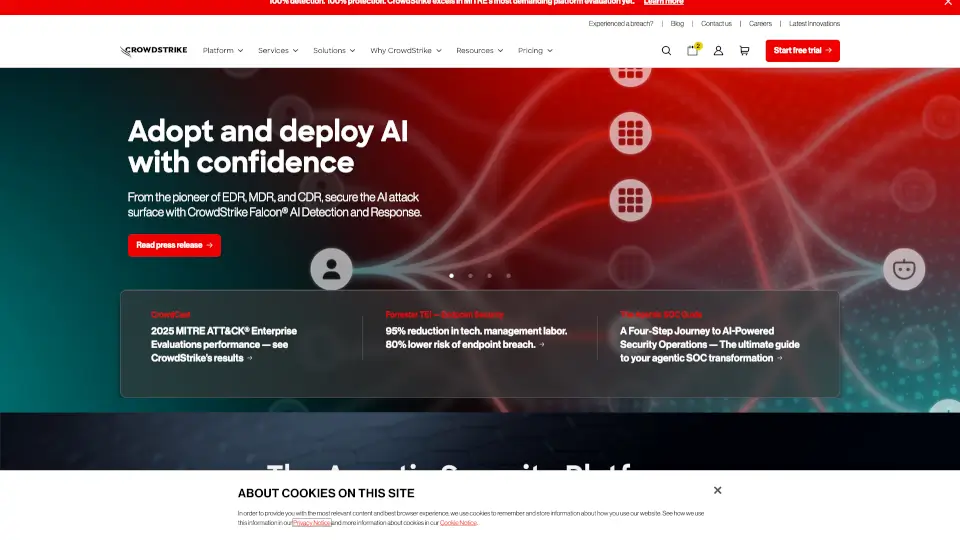Screen dimensions: 960x540
Task: Click Start free trial button
Action: pyautogui.click(x=802, y=51)
